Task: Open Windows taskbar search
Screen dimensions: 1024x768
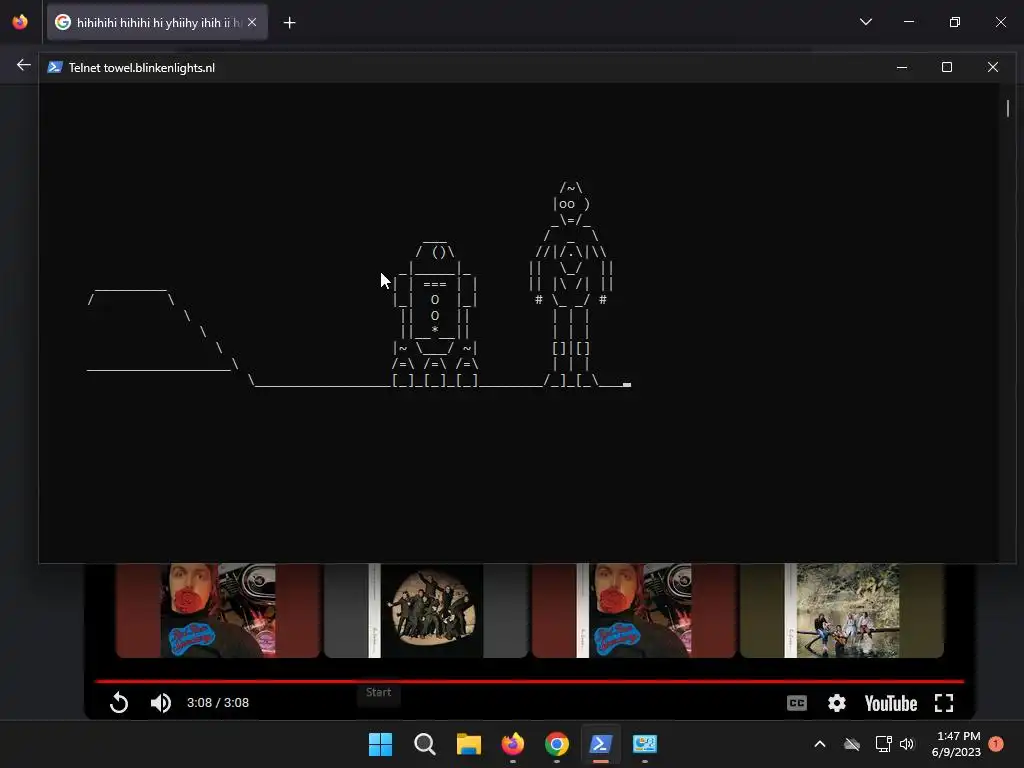Action: [x=424, y=744]
